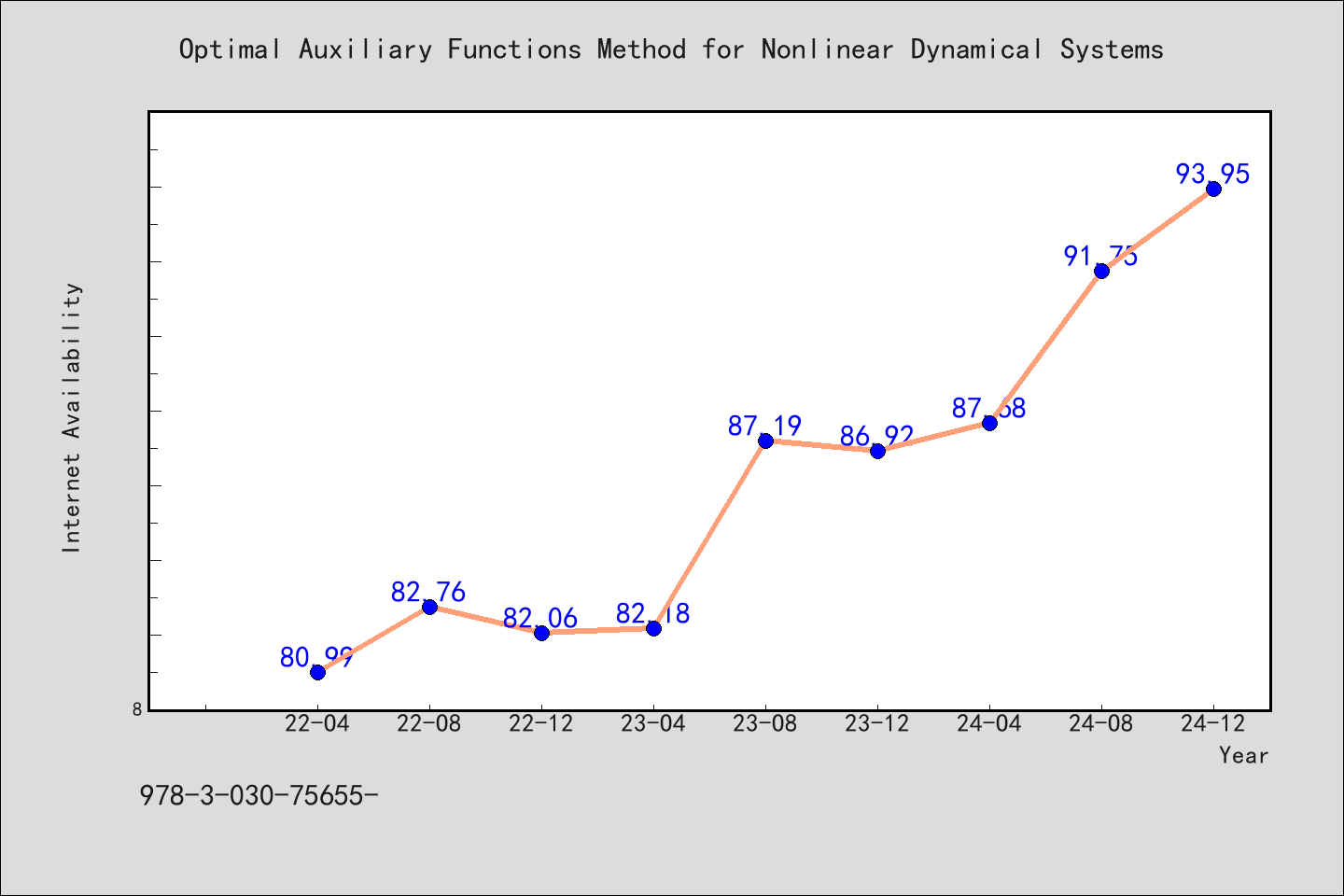Image resolution: width=1344 pixels, height=896 pixels.
Task: Click the data point labeled 86.92
Action: click(877, 451)
